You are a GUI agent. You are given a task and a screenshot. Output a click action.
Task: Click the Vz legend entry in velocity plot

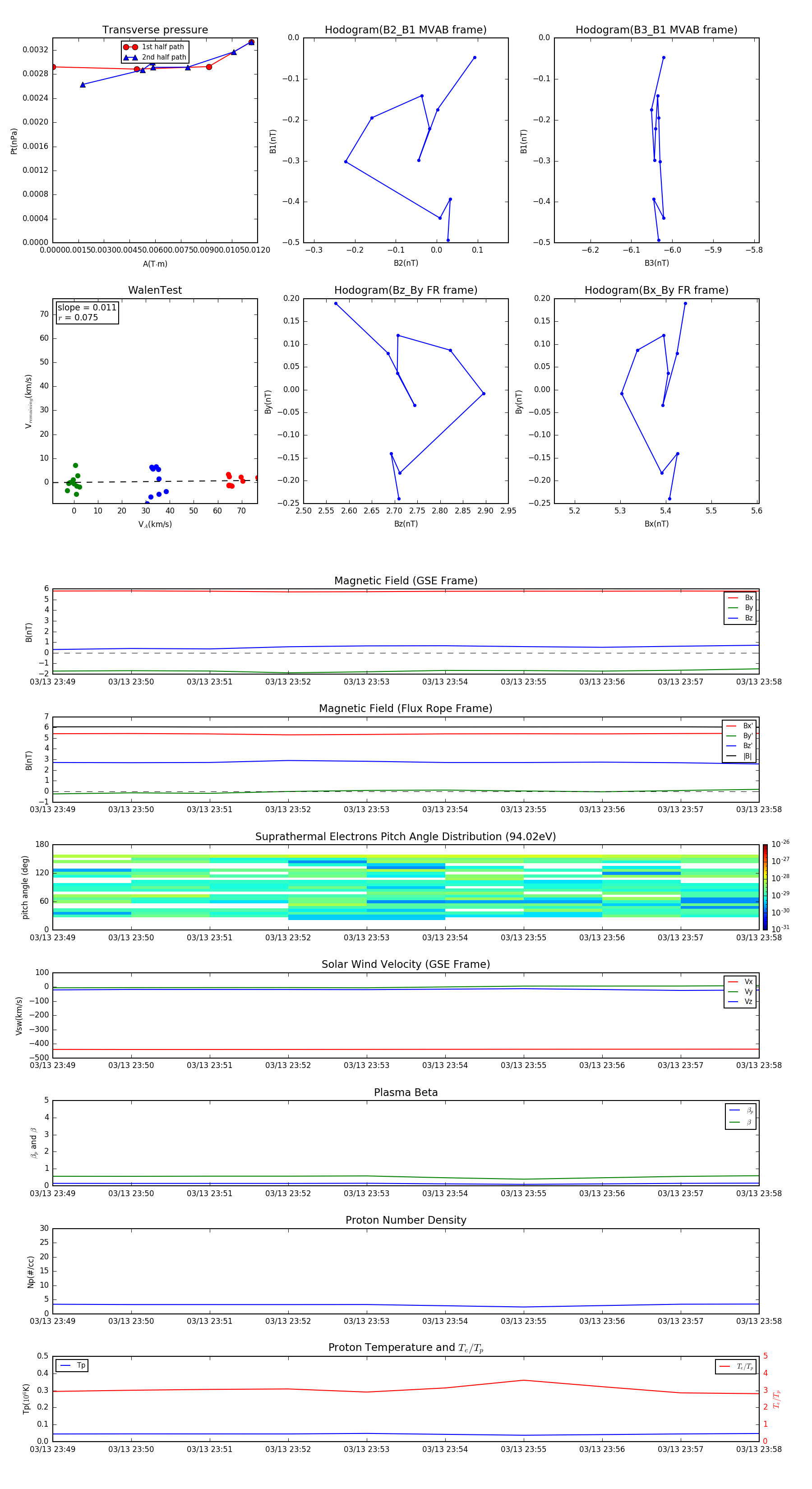tap(740, 1002)
